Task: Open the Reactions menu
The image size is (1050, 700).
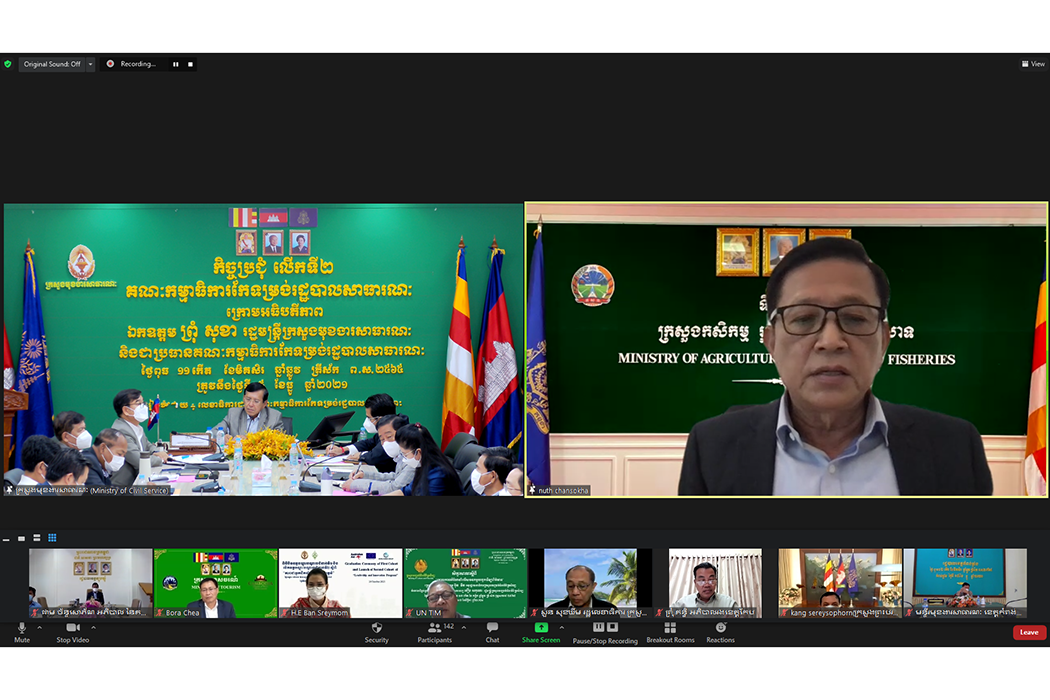Action: pyautogui.click(x=720, y=628)
